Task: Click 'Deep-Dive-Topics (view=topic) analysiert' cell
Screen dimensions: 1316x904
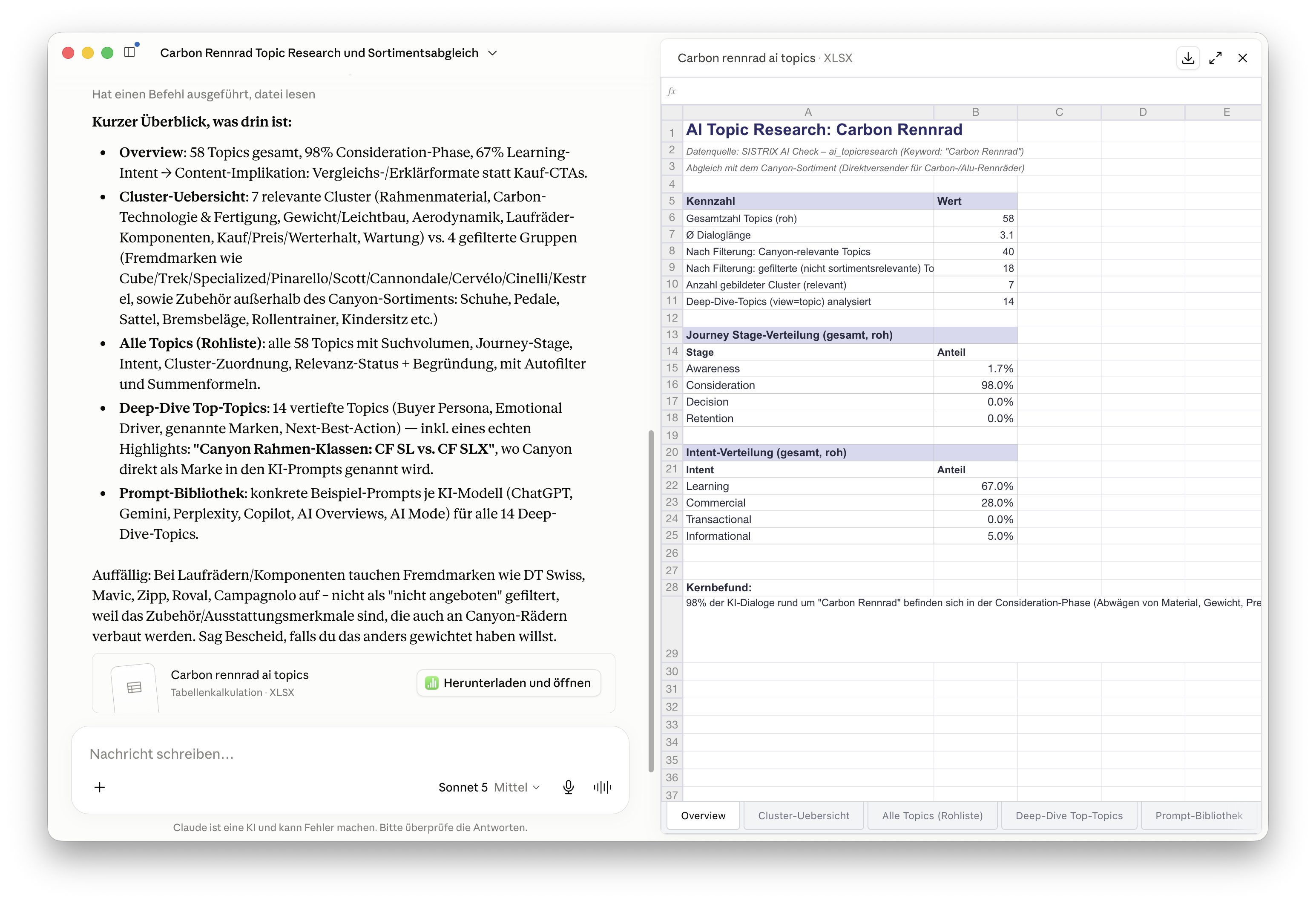Action: point(808,301)
